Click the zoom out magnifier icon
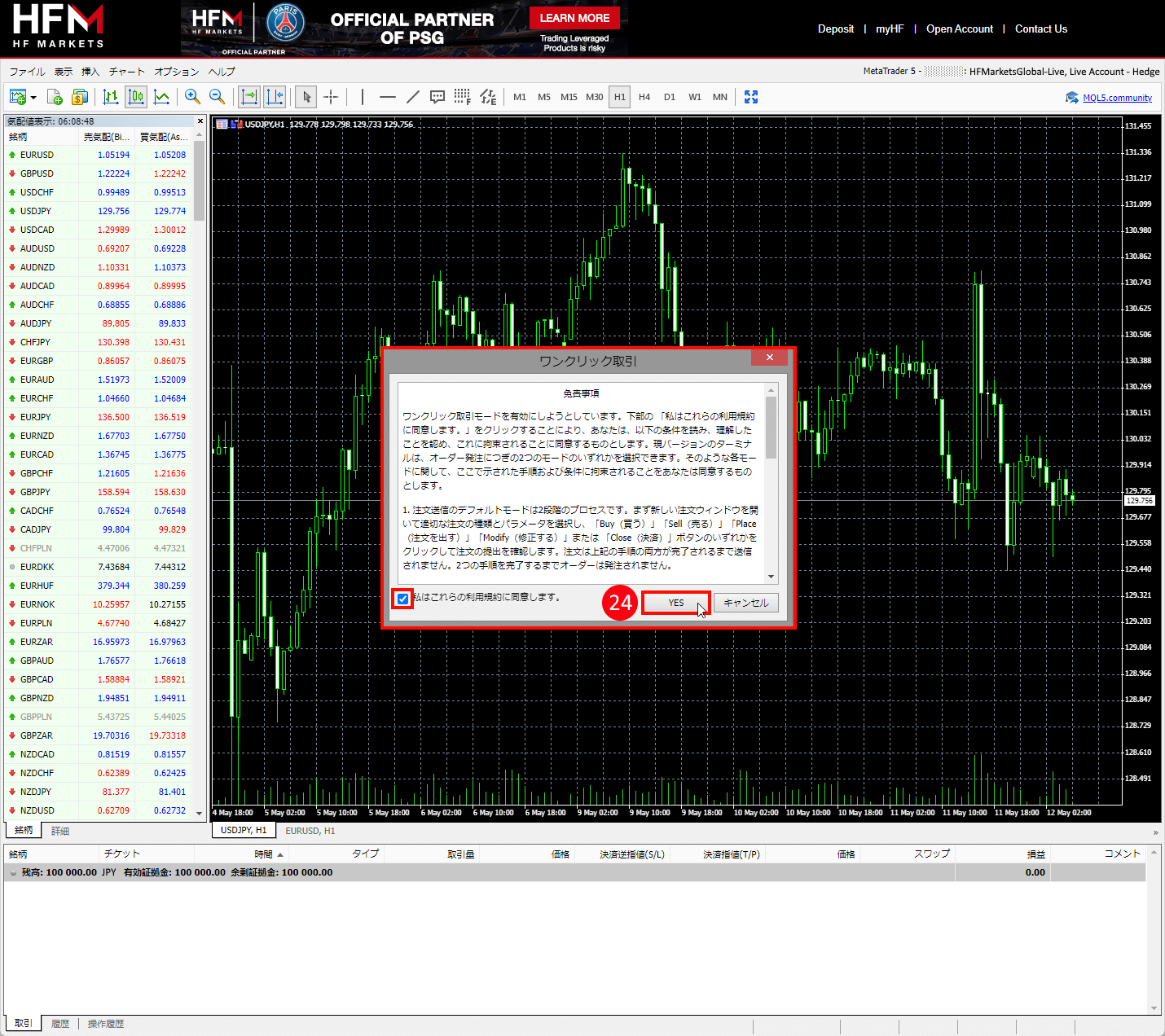The image size is (1165, 1036). (218, 97)
